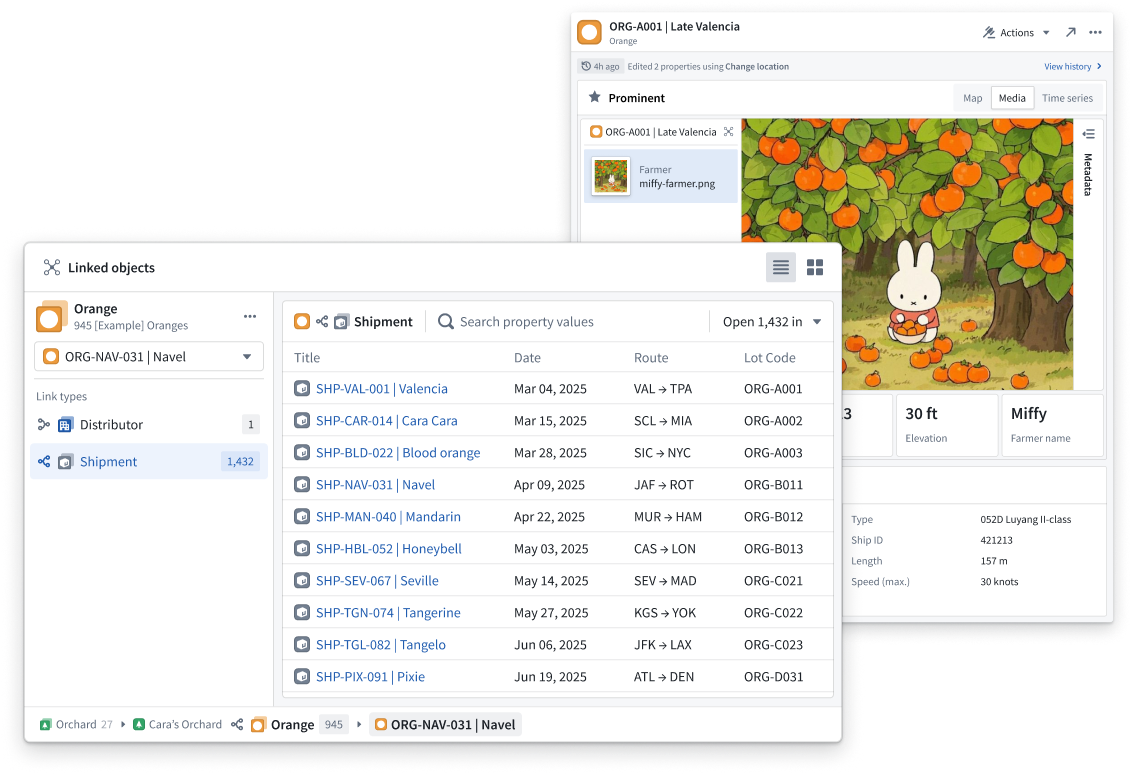Viewport: 1132px width, 775px height.
Task: Open SHP-CAR-014 | Cara Cara link
Action: pos(386,420)
